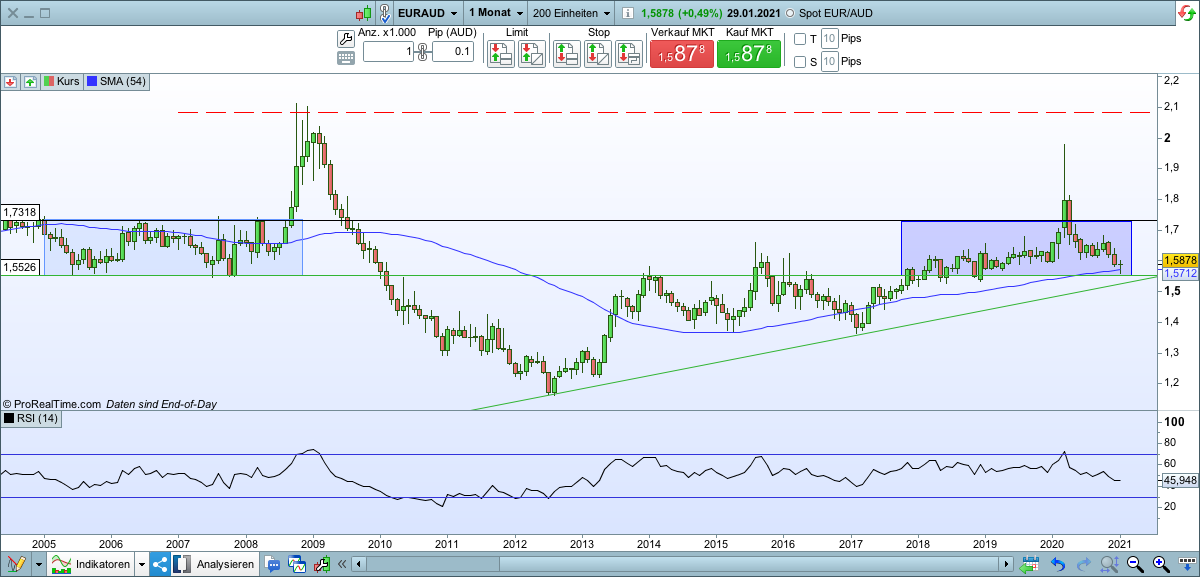Screen dimensions: 1200x577
Task: Click the comment bubble icon in bottom toolbar
Action: point(273,563)
